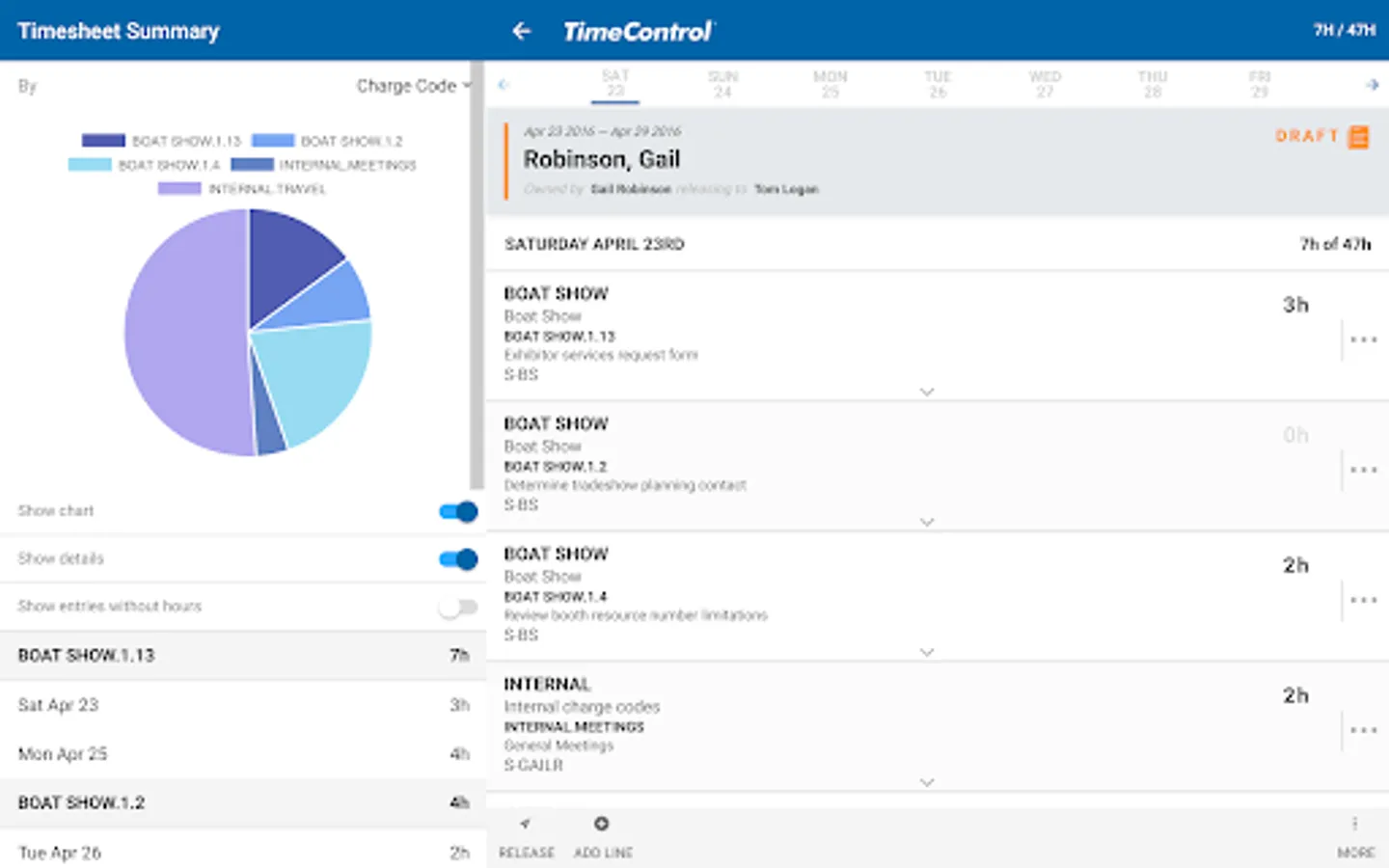The height and width of the screenshot is (868, 1389).
Task: Select the TUE 26 day tab
Action: click(x=938, y=84)
